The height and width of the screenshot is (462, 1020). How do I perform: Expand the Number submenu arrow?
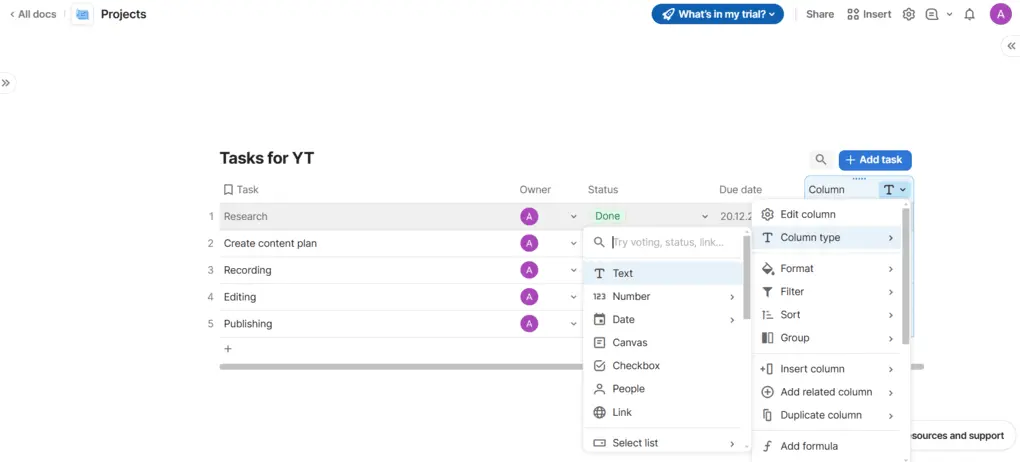[x=732, y=297]
